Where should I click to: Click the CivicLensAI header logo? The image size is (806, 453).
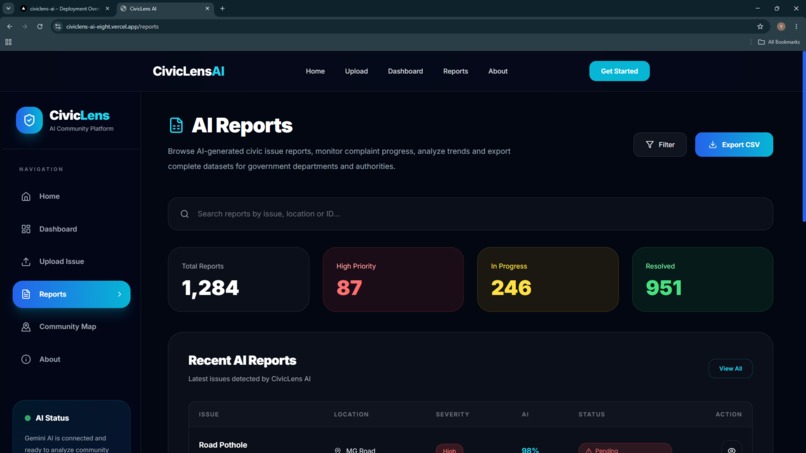tap(188, 71)
